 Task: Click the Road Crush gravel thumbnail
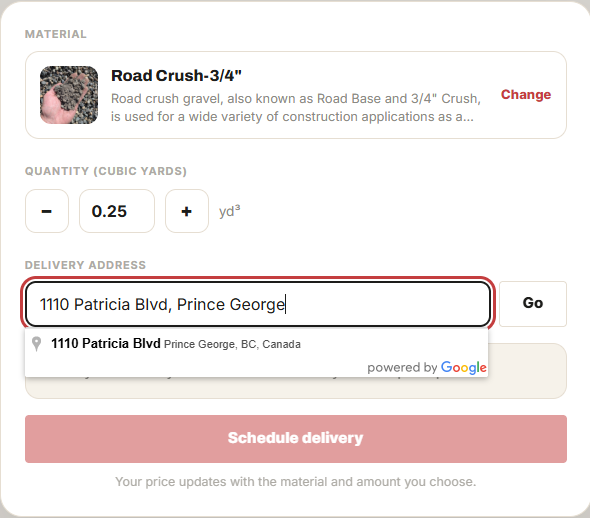coord(69,95)
